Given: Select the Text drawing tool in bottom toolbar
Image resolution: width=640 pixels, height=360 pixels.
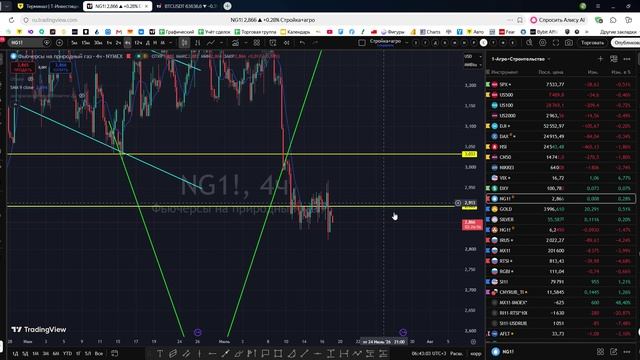Looking at the screenshot, I should click(x=160, y=353).
